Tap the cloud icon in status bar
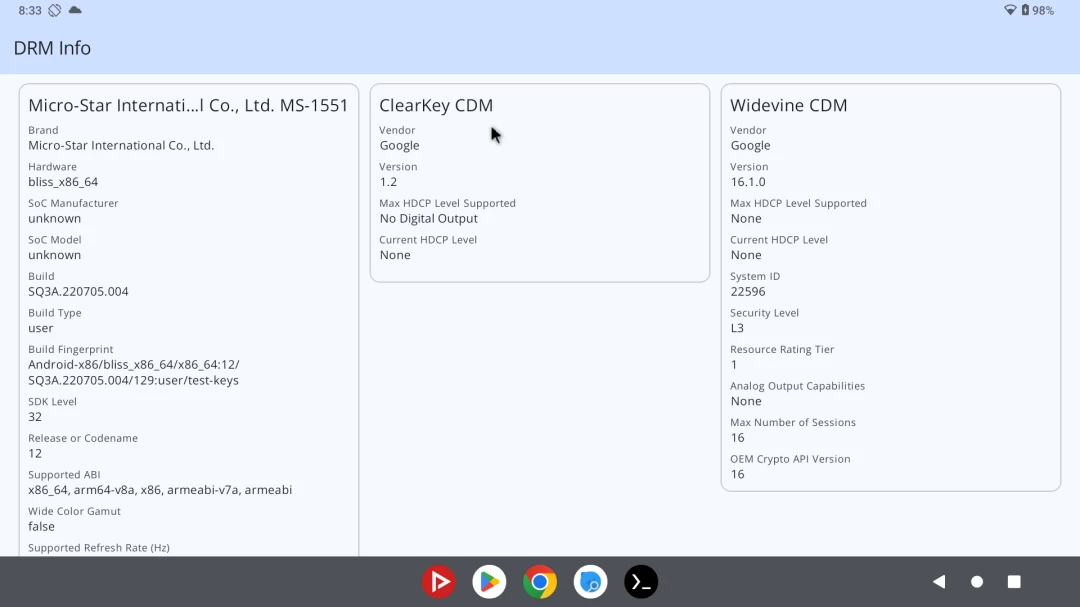1080x607 pixels. click(75, 10)
